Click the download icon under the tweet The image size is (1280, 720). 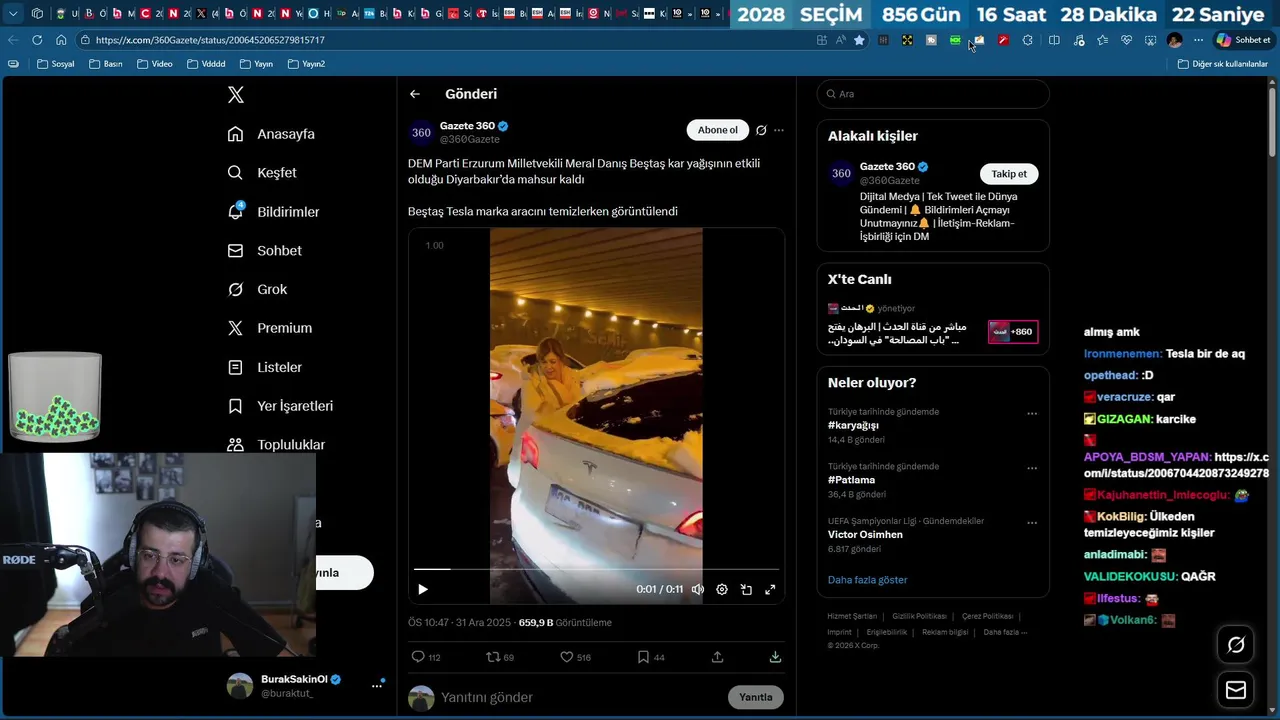click(x=775, y=657)
